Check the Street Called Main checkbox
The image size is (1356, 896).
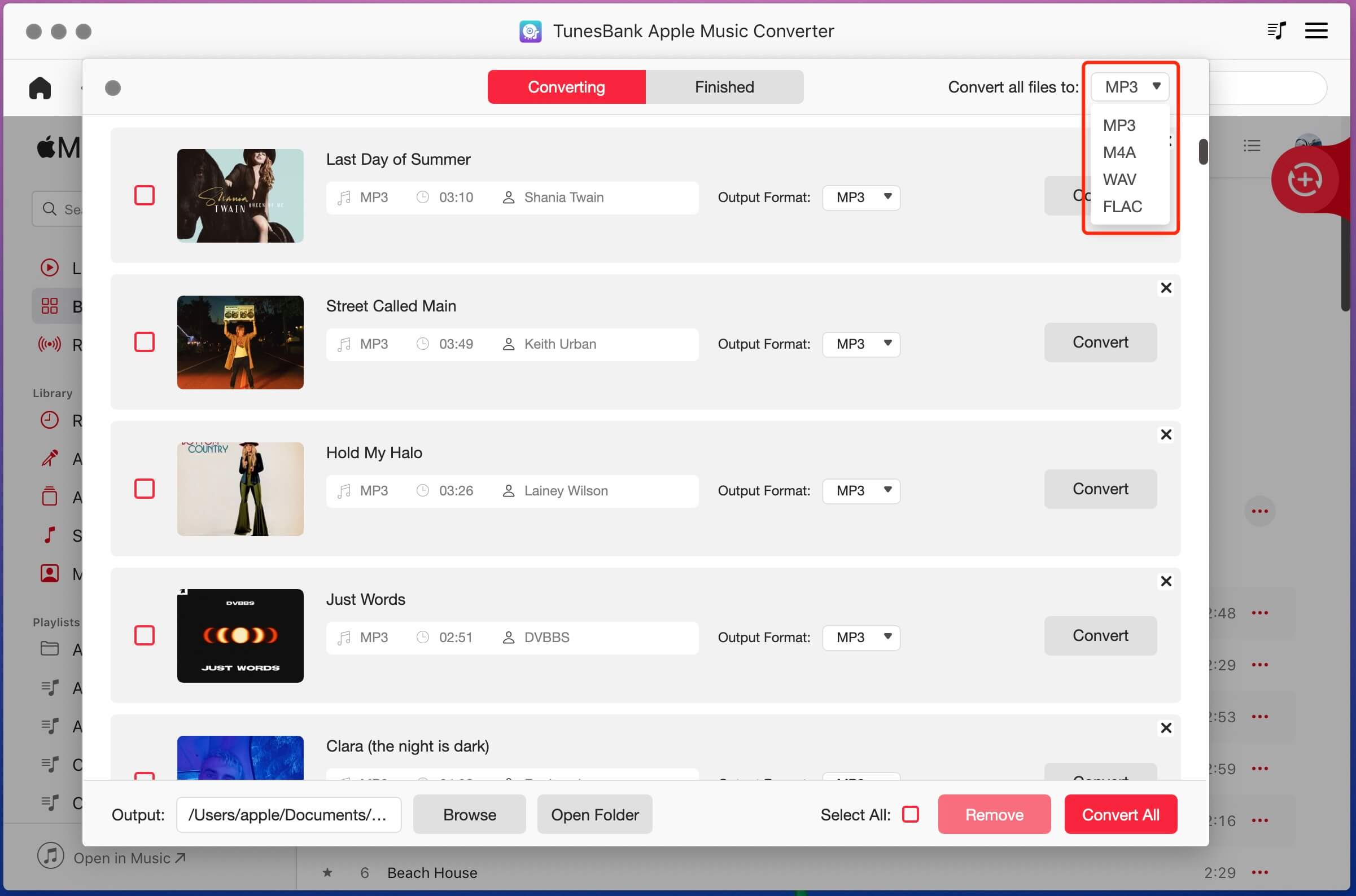click(x=144, y=342)
